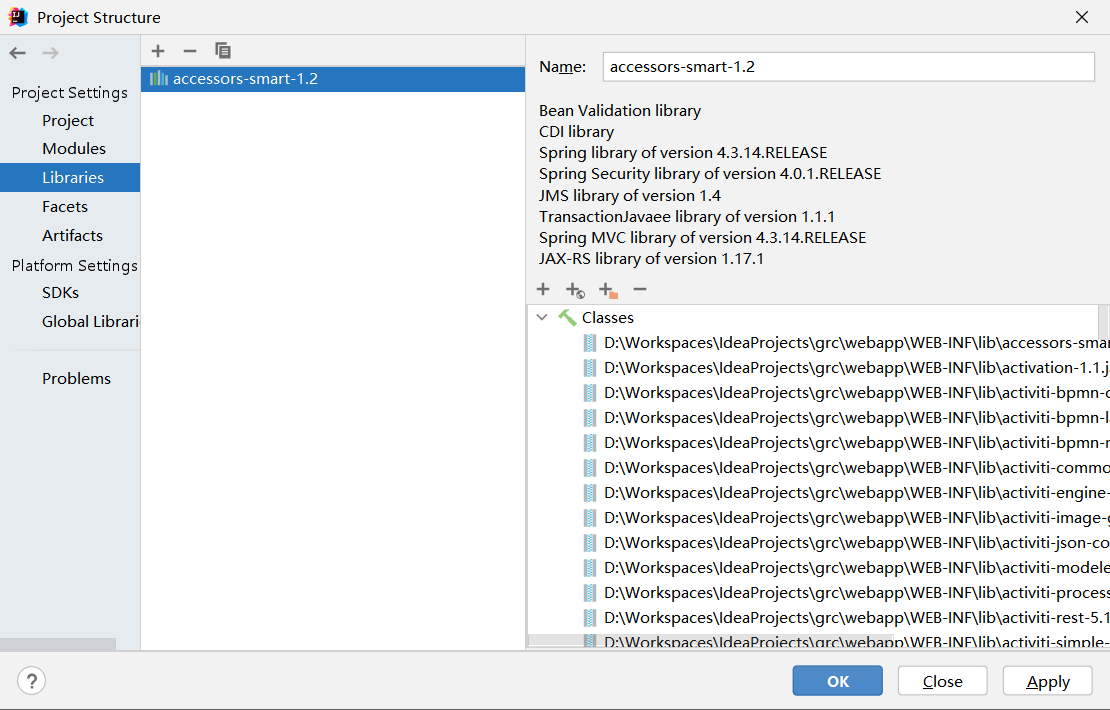This screenshot has height=710, width=1110.
Task: Open Modules settings page
Action: (x=74, y=149)
